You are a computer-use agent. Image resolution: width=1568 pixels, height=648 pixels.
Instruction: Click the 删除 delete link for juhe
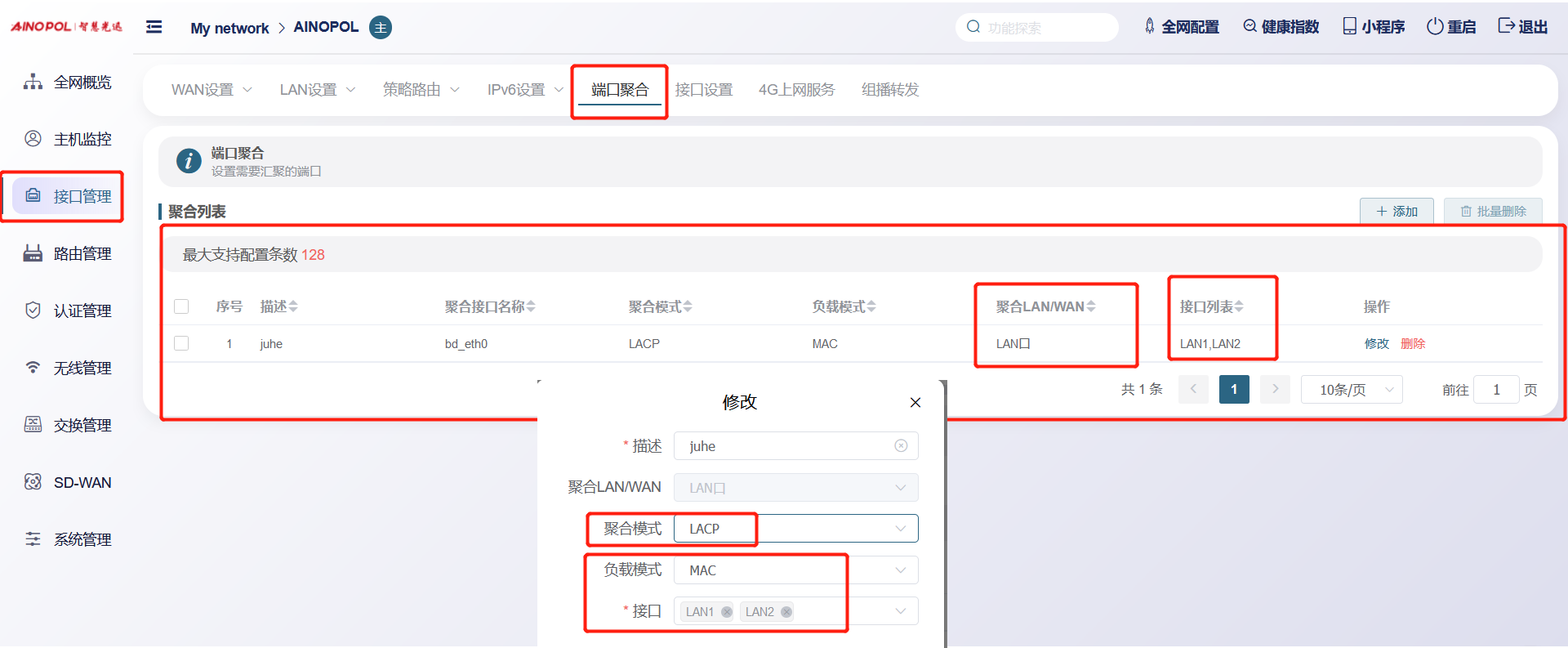(x=1413, y=344)
